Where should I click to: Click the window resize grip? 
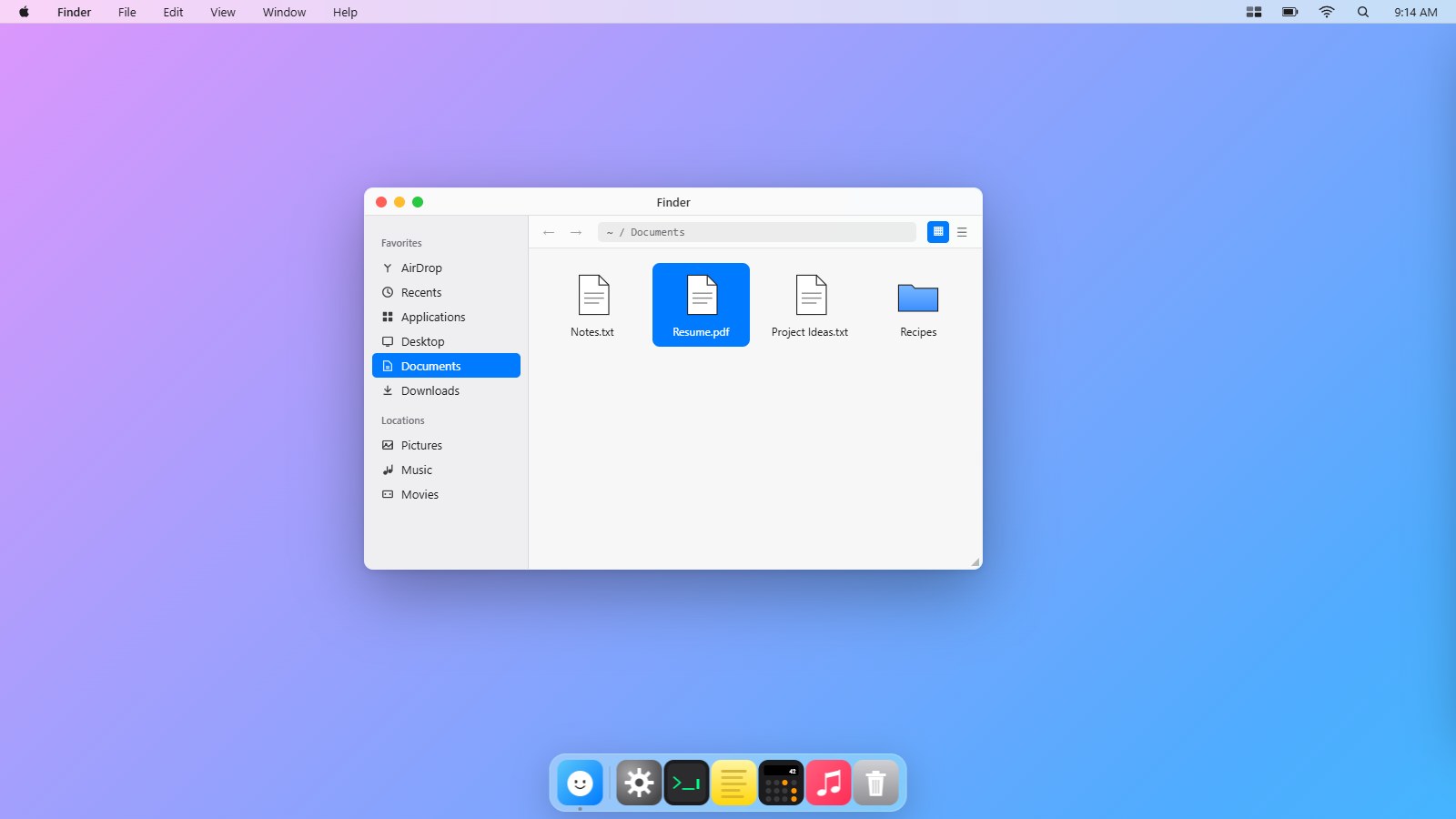(976, 562)
